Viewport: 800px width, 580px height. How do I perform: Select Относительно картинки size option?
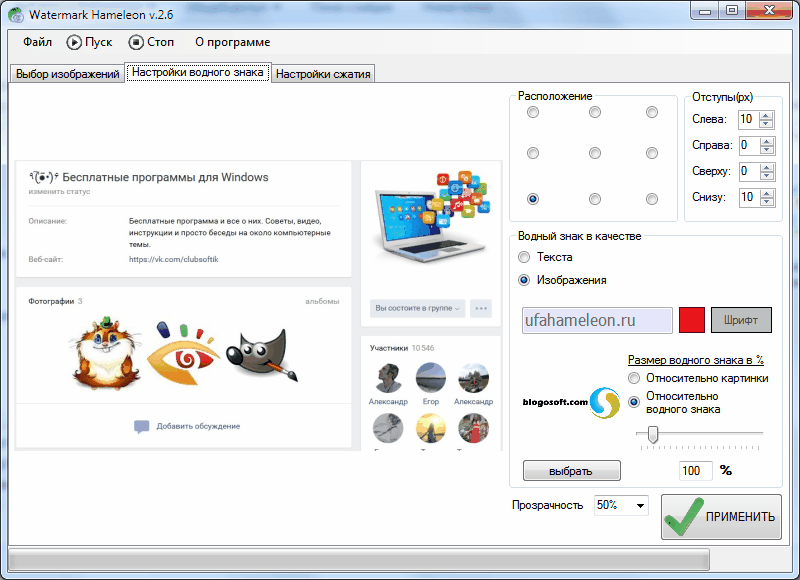point(634,379)
